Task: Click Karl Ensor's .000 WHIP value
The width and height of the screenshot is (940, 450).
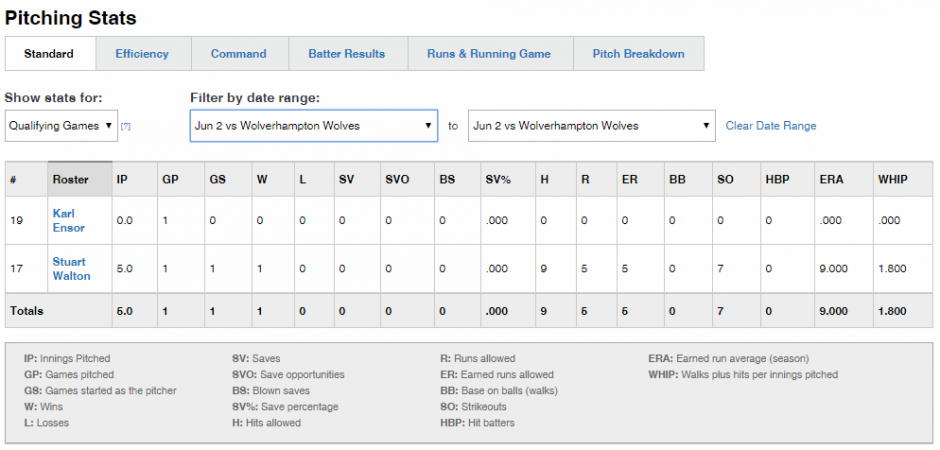Action: pos(889,221)
